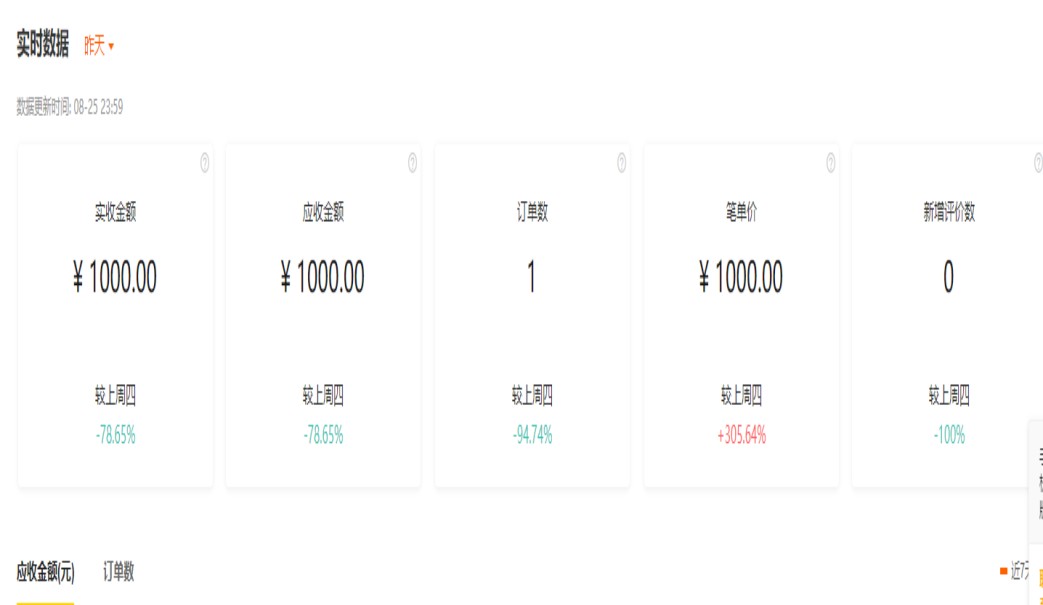
Task: Switch to the 订单数 chart tab
Action: (x=119, y=572)
